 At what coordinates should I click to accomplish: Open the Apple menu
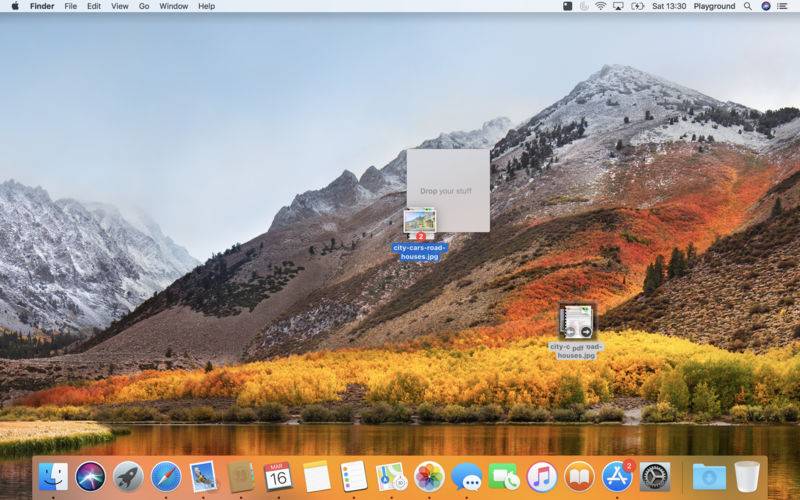[14, 6]
